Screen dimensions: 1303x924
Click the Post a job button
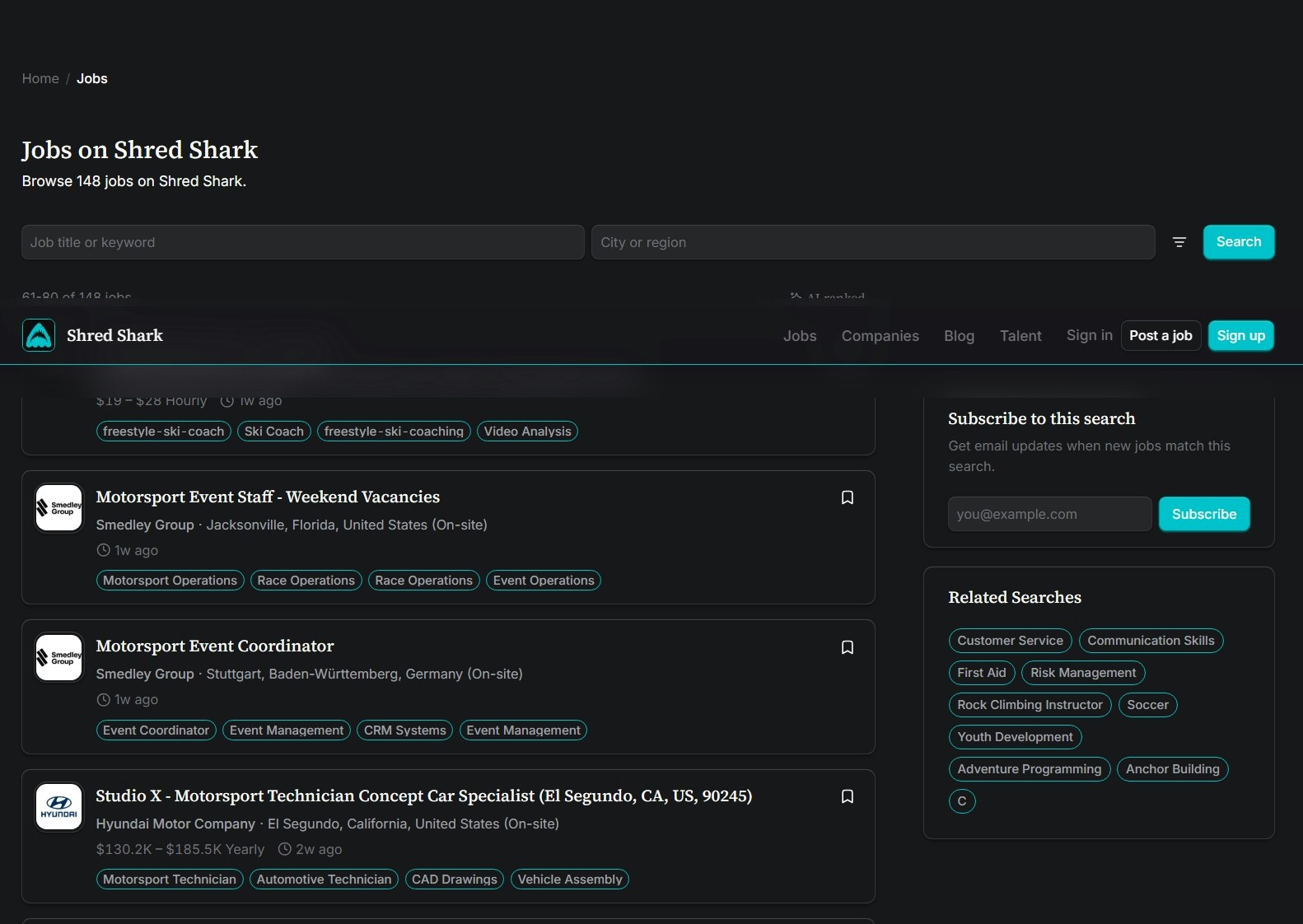pos(1161,335)
